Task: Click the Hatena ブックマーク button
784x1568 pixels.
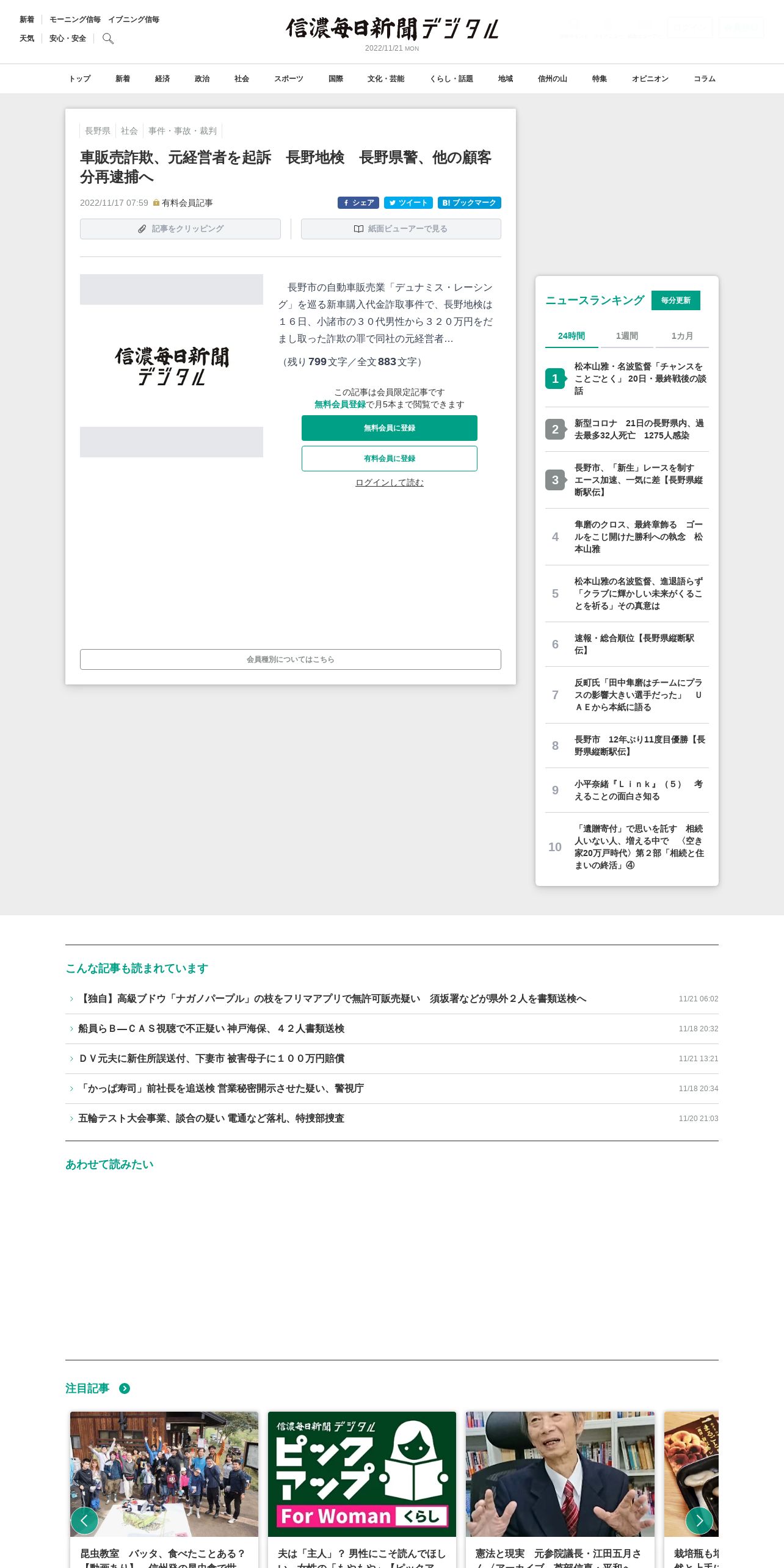Action: click(x=470, y=203)
